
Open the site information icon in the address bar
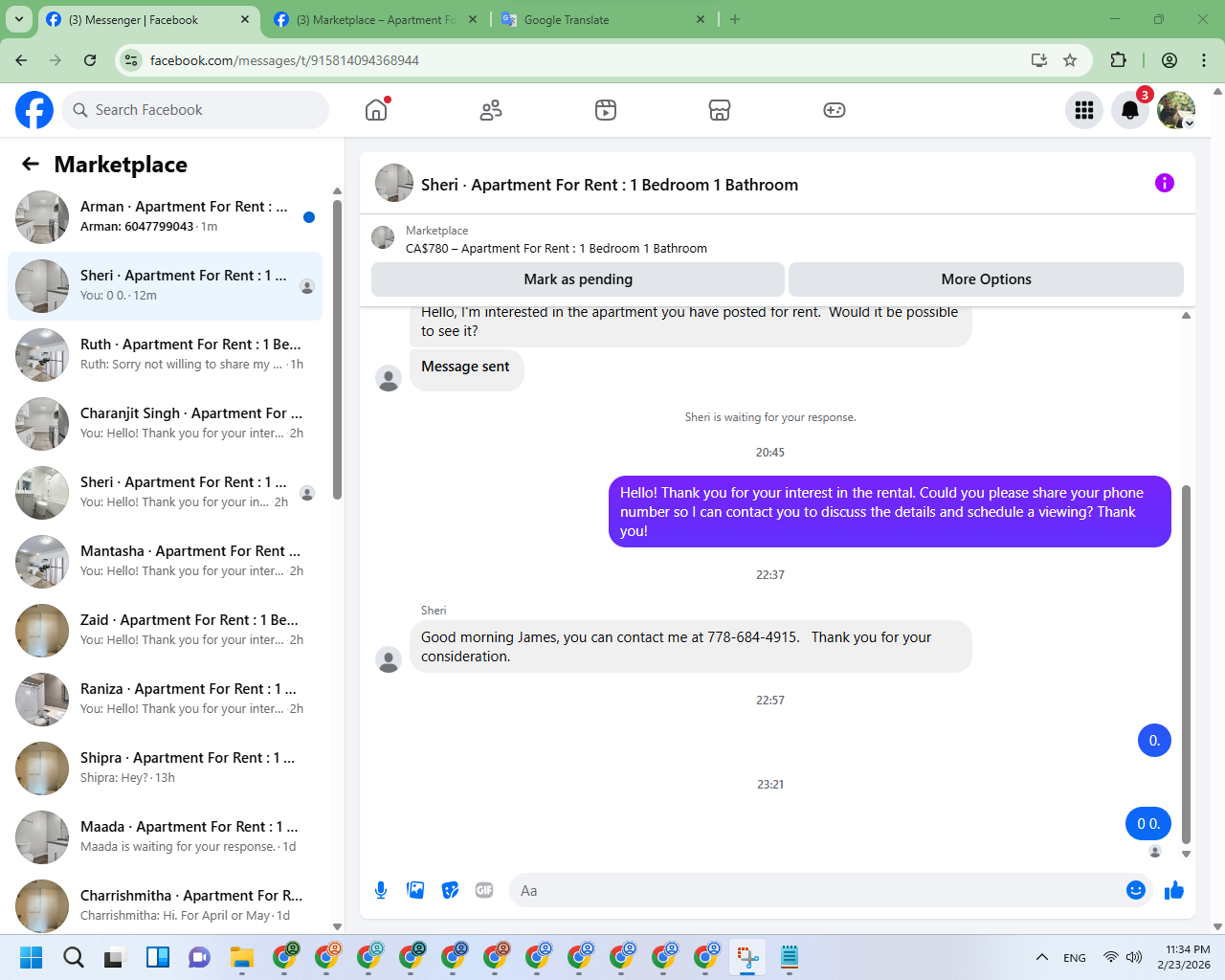pos(132,60)
